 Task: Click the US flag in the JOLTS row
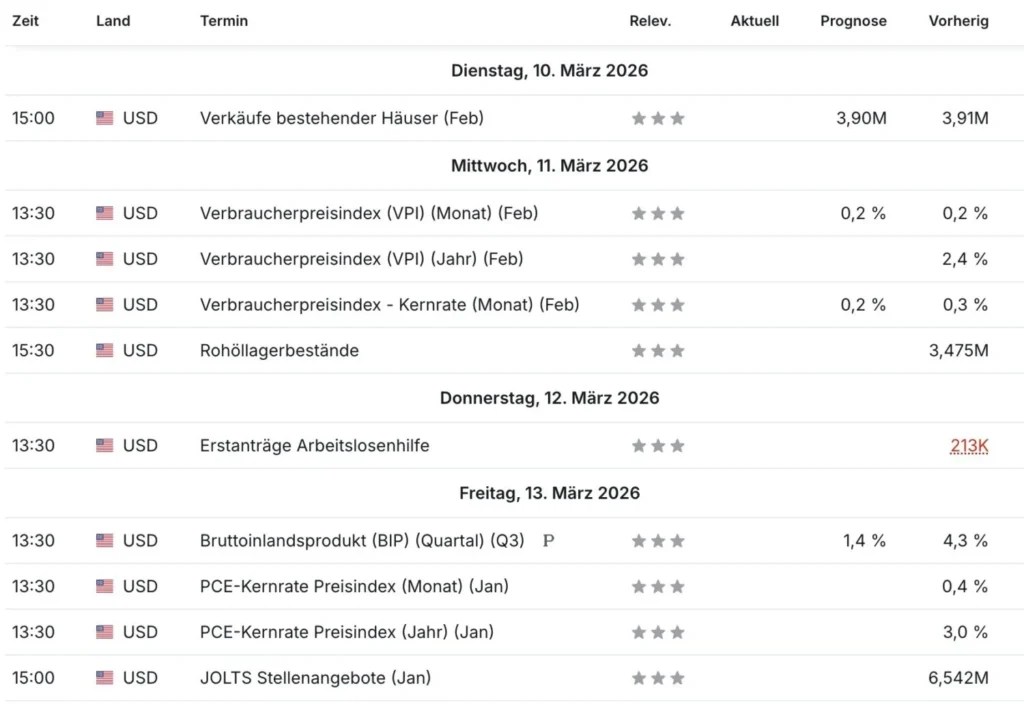click(104, 678)
